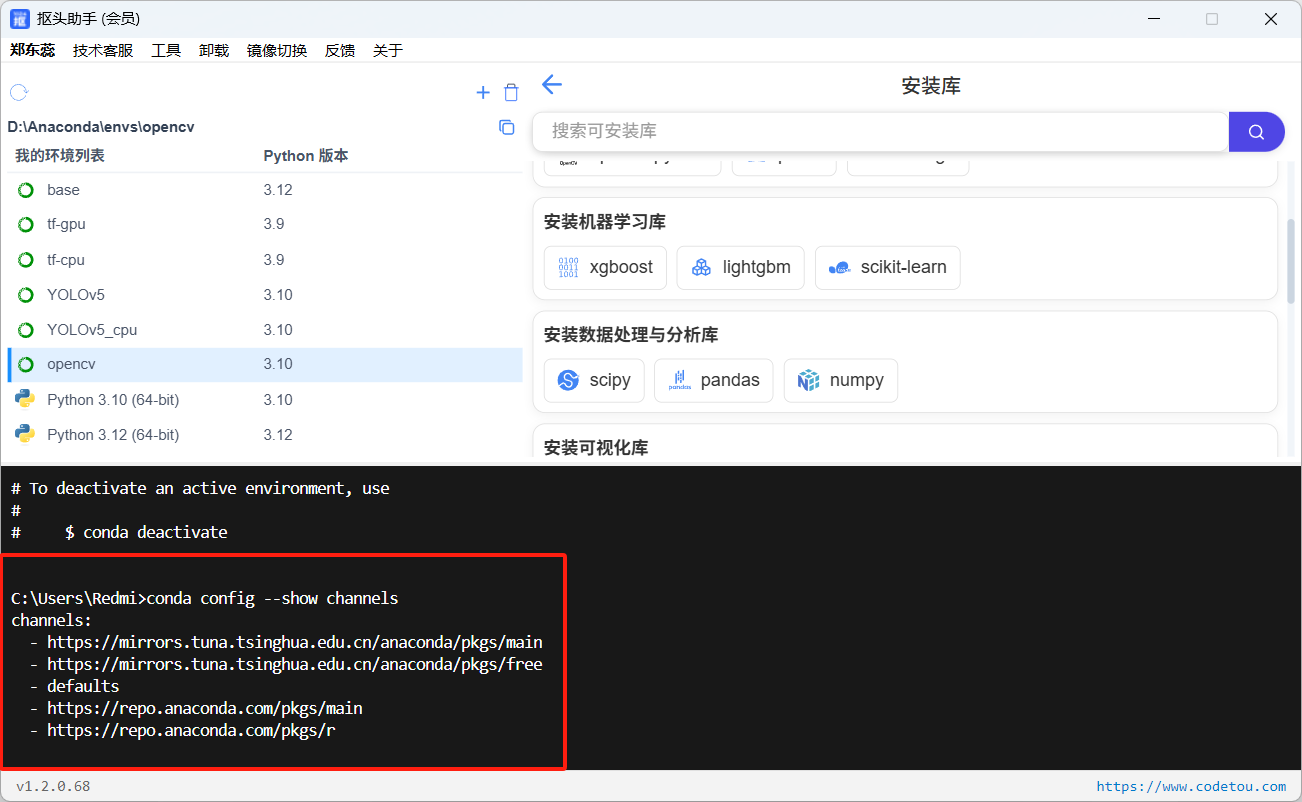Open the 反馈 menu
This screenshot has height=802, width=1302.
pyautogui.click(x=340, y=50)
